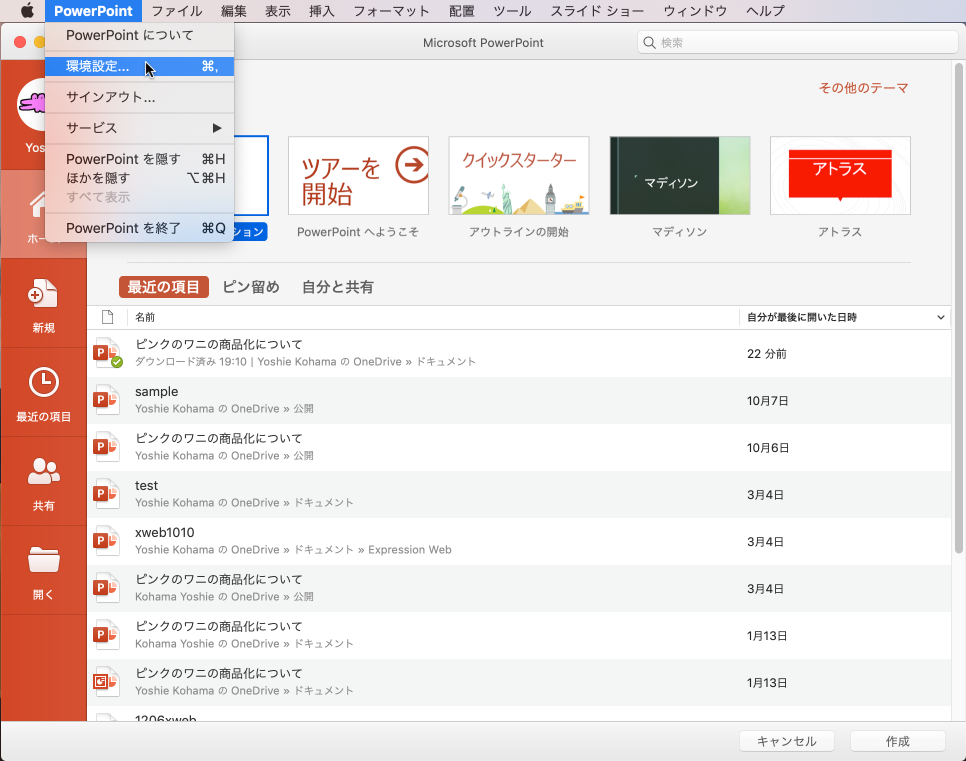The width and height of the screenshot is (966, 761).
Task: Open the ツール menu
Action: click(512, 10)
